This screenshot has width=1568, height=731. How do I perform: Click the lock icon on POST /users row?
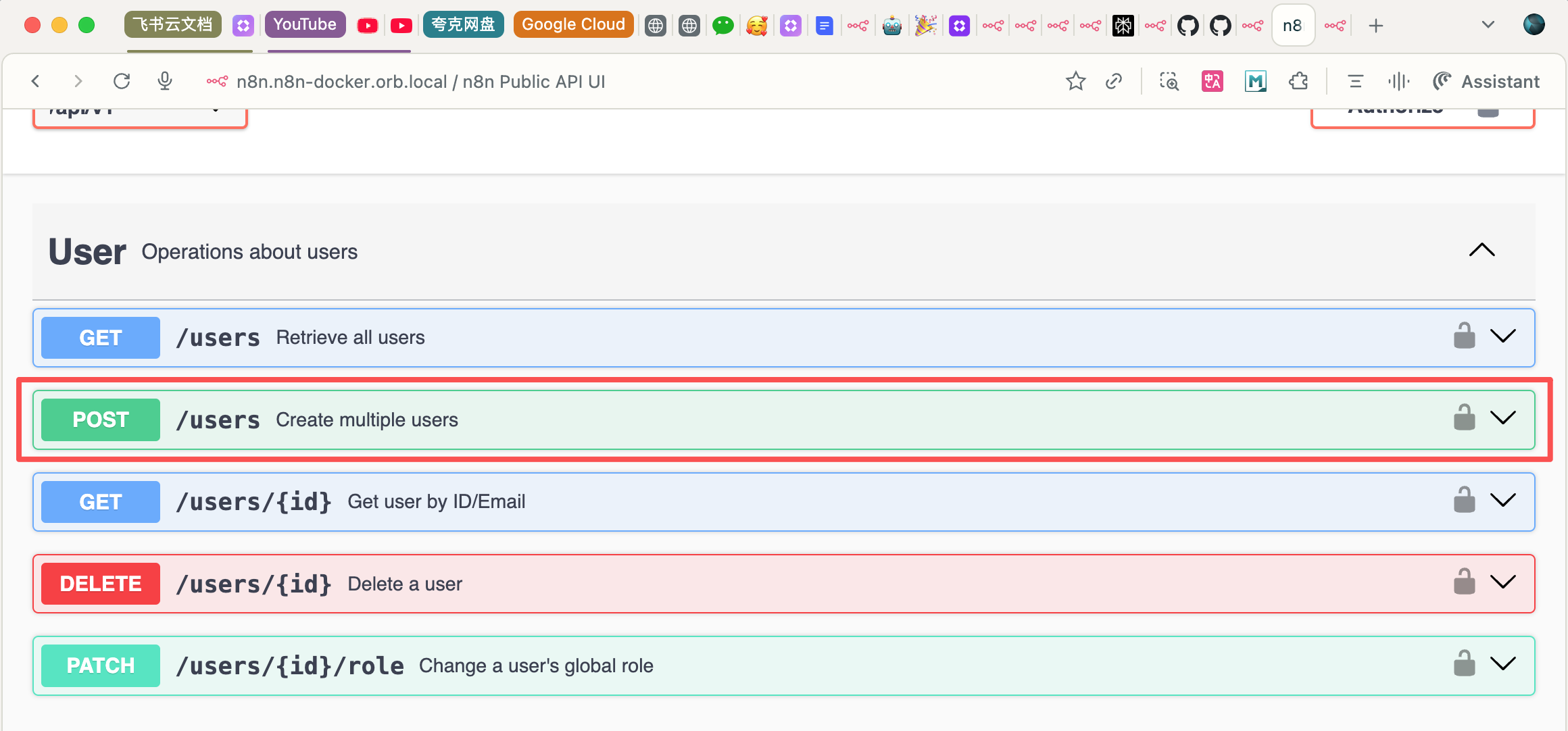pyautogui.click(x=1464, y=418)
